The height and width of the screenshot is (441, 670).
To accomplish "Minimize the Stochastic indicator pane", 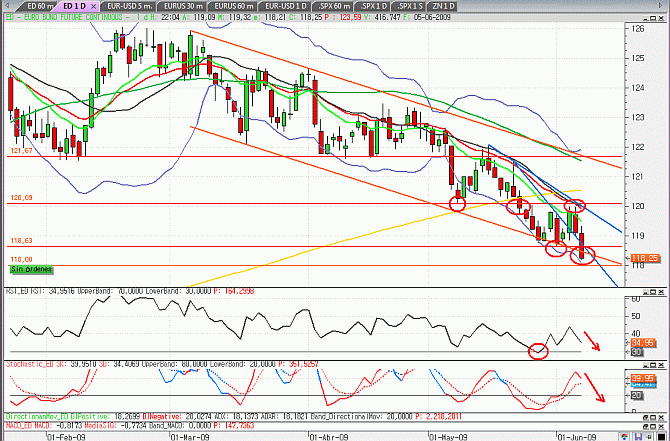I will point(646,365).
